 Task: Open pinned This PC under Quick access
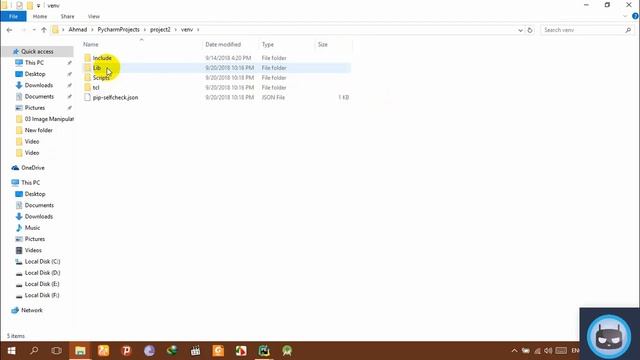pos(34,62)
